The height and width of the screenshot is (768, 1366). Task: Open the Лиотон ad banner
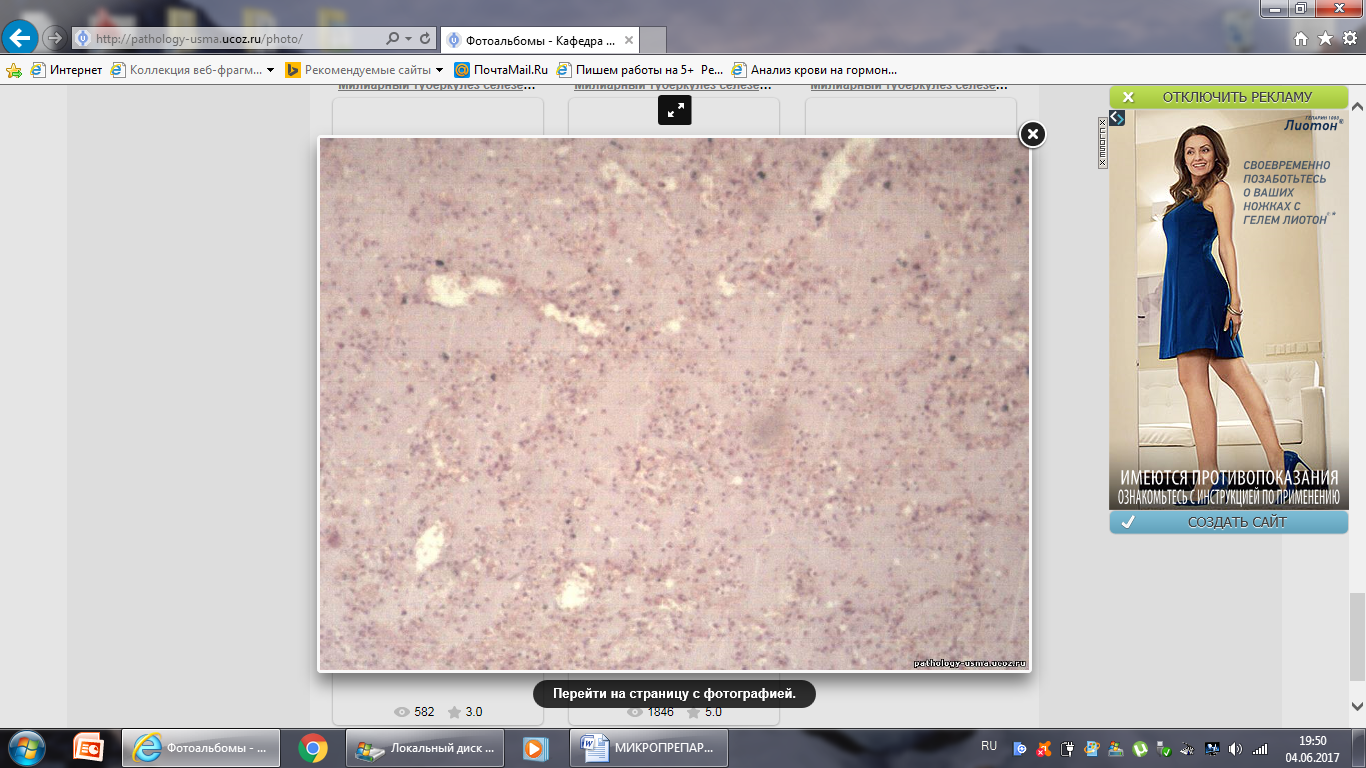click(x=1229, y=310)
